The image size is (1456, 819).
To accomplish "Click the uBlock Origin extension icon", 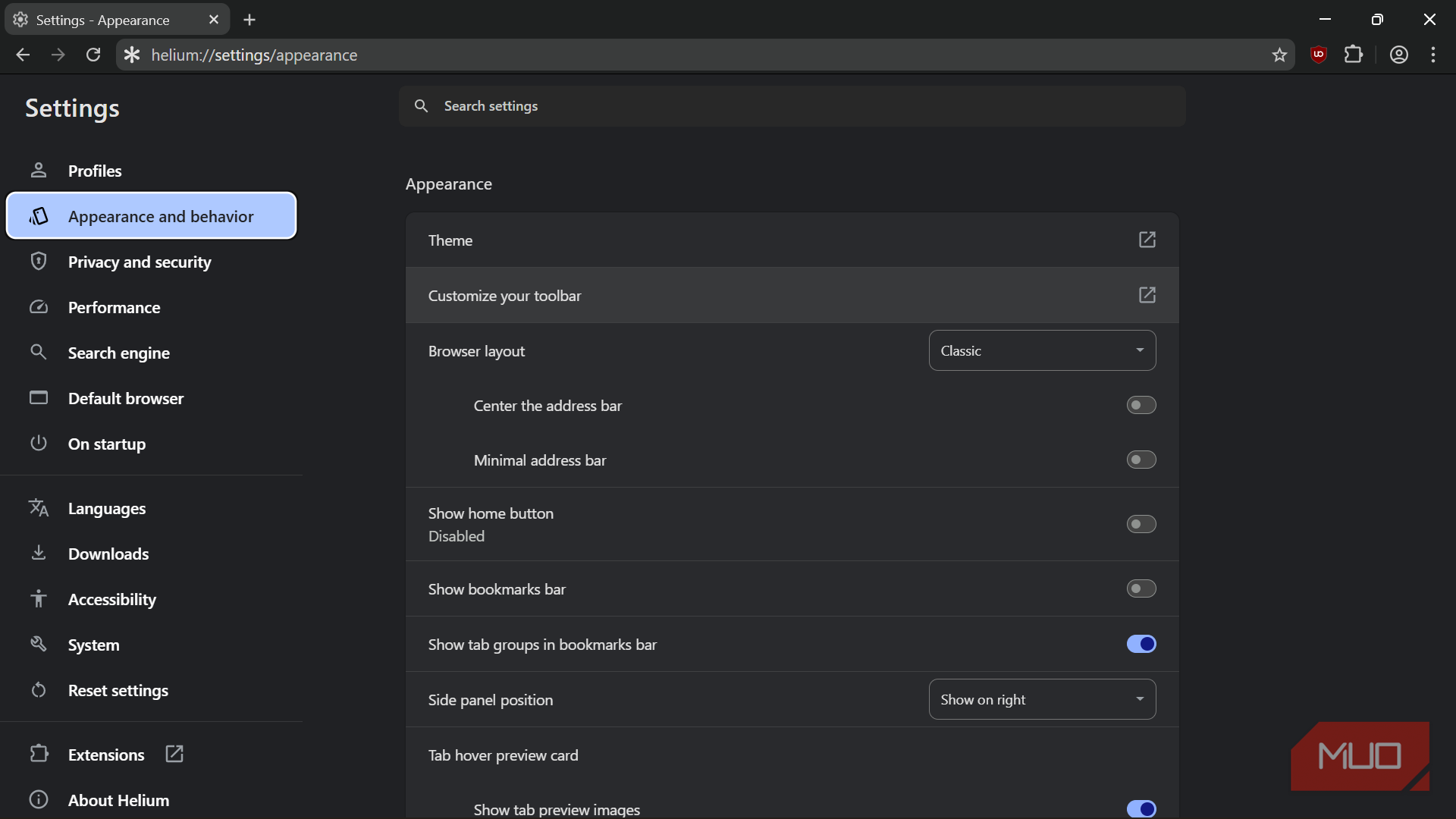I will [1319, 55].
